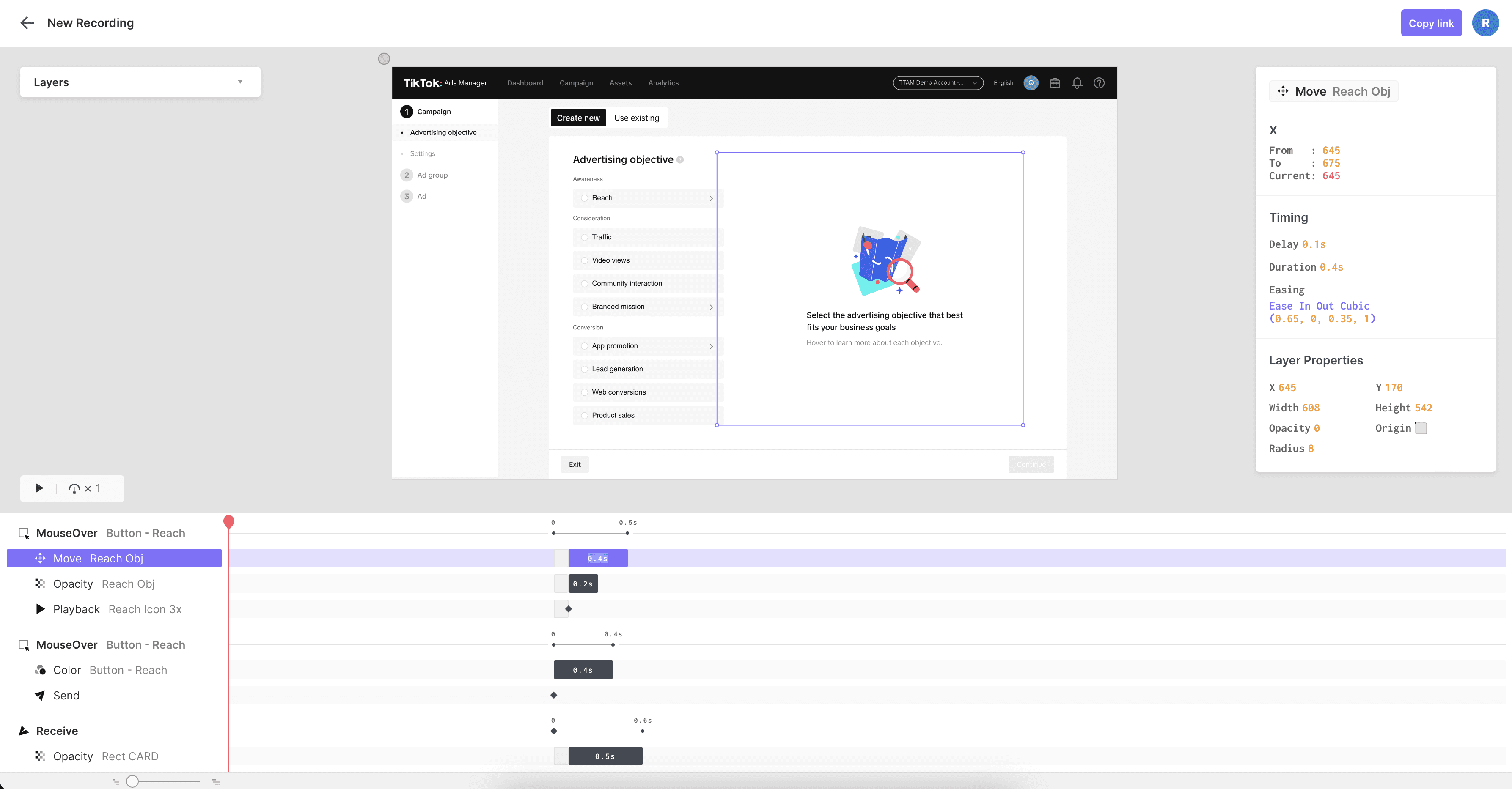Click the user avatar R icon

(1485, 23)
